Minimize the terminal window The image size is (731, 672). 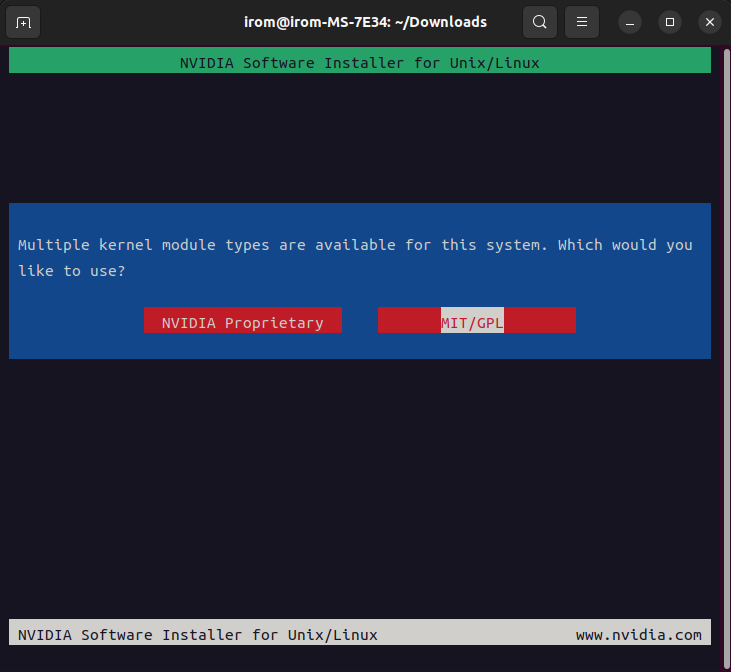[630, 22]
